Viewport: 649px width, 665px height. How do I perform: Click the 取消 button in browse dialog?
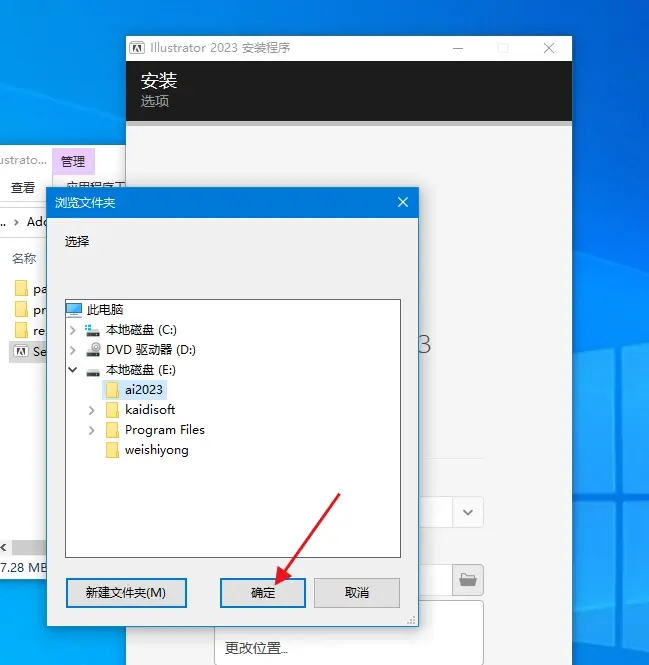point(357,592)
